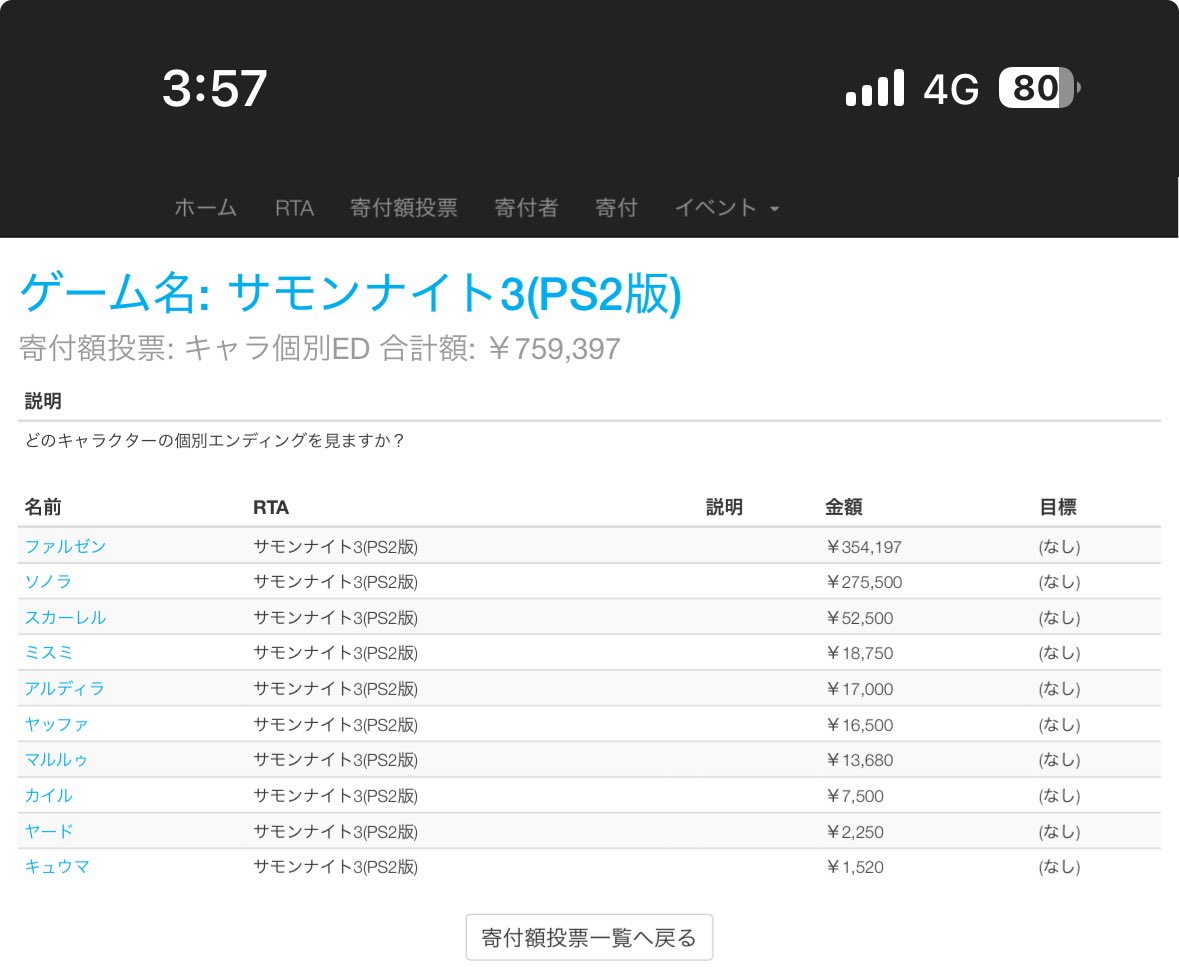Open the スカーレル link
Image resolution: width=1179 pixels, height=967 pixels.
click(x=65, y=618)
